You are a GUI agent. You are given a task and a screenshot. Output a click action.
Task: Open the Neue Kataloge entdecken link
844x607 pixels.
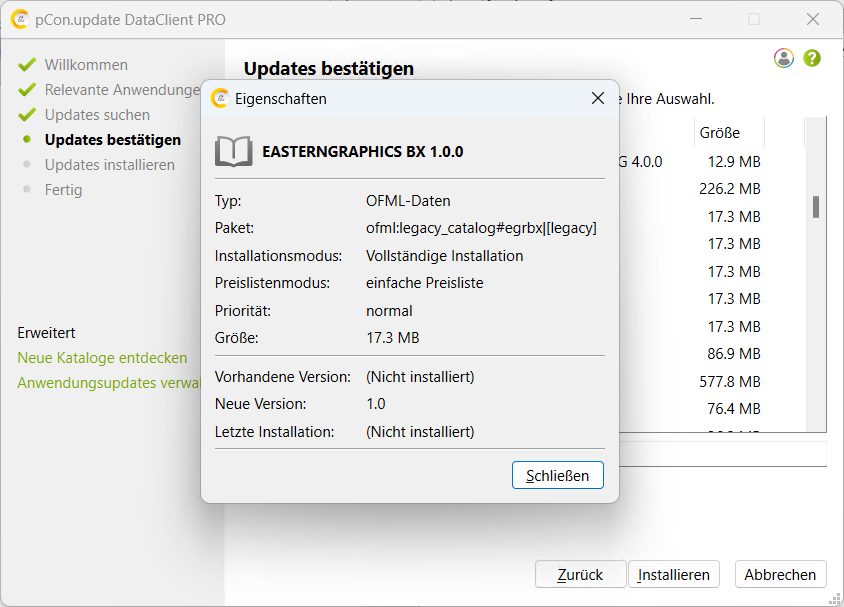[102, 358]
